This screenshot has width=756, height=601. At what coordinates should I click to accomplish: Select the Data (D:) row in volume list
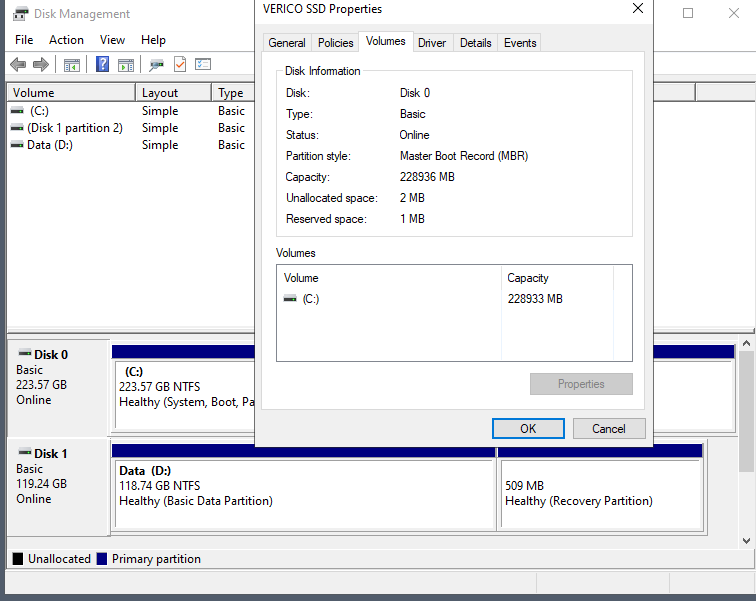coord(131,145)
